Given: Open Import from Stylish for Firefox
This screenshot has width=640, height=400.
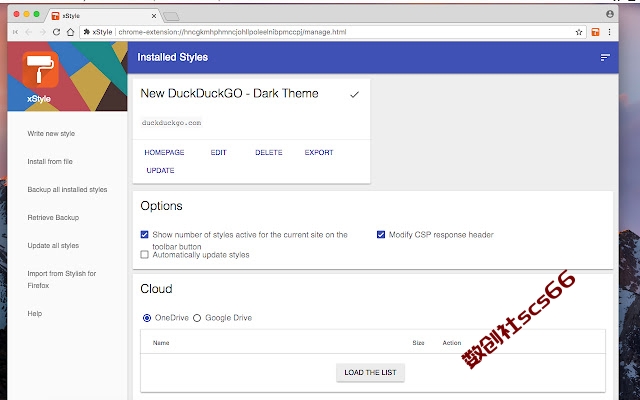Looking at the screenshot, I should [x=62, y=279].
